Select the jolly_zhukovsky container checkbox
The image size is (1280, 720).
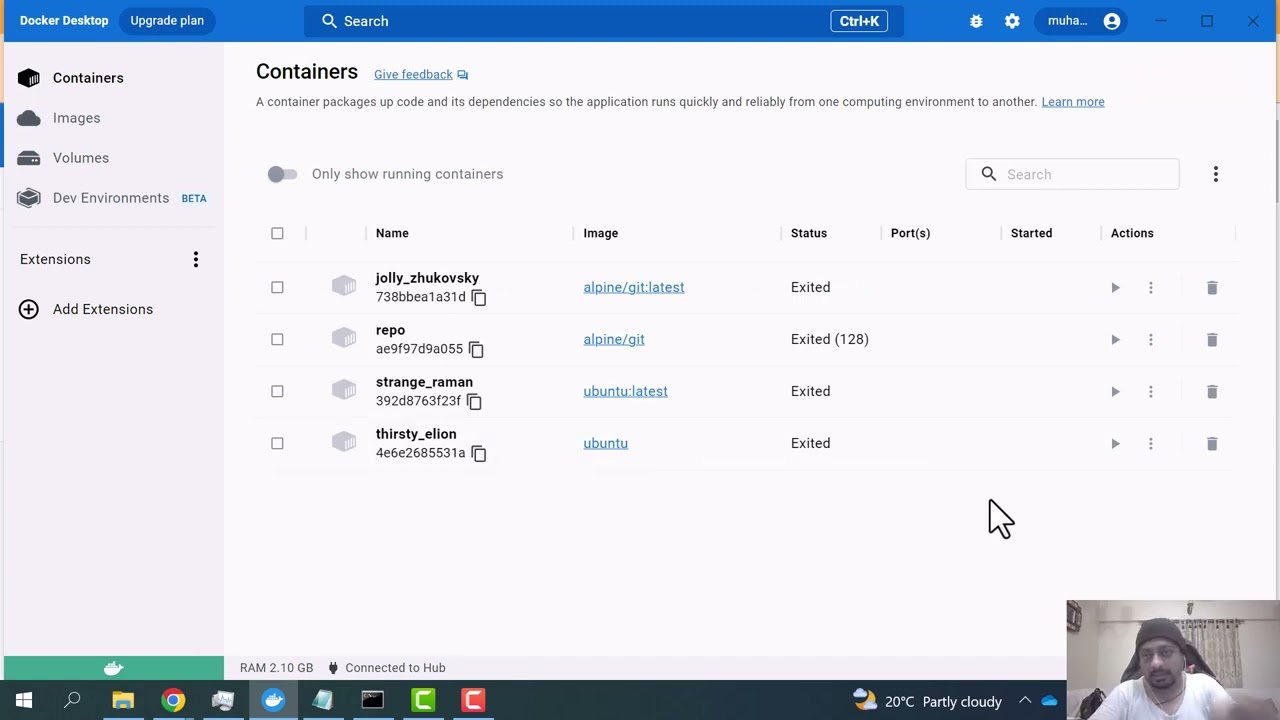(x=277, y=287)
